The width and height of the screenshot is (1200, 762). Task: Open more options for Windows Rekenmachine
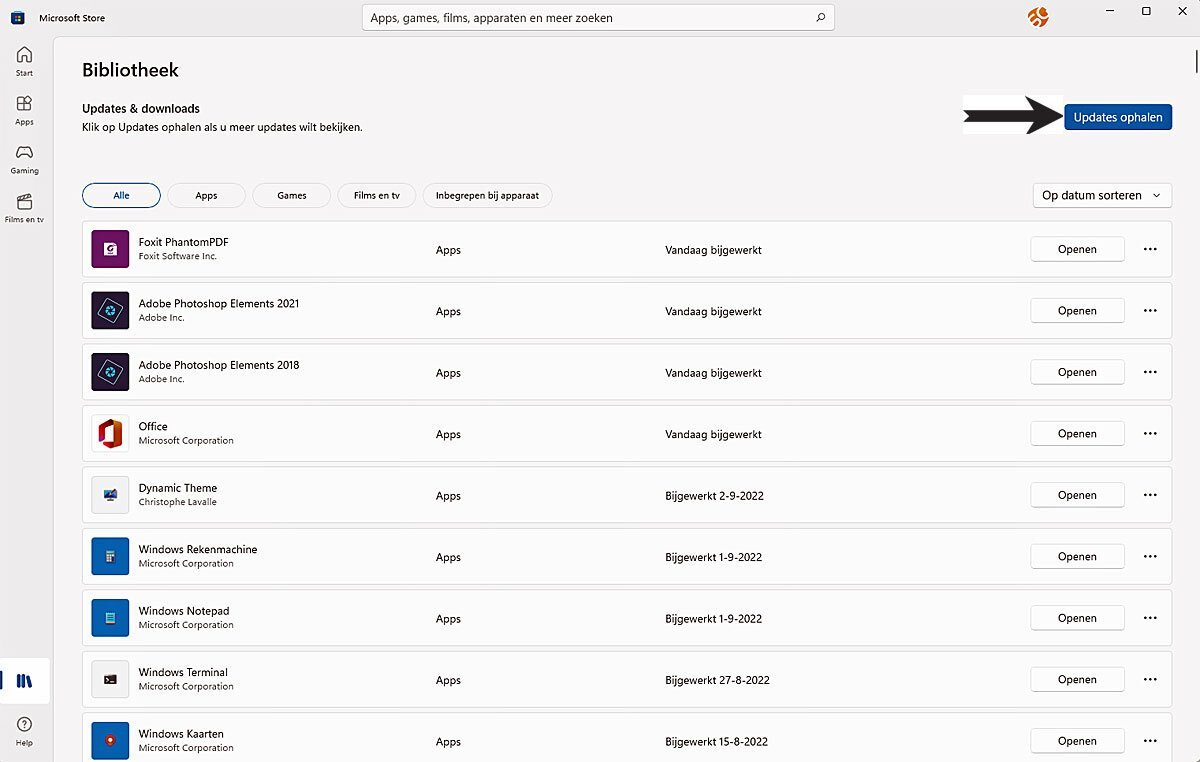(1150, 557)
